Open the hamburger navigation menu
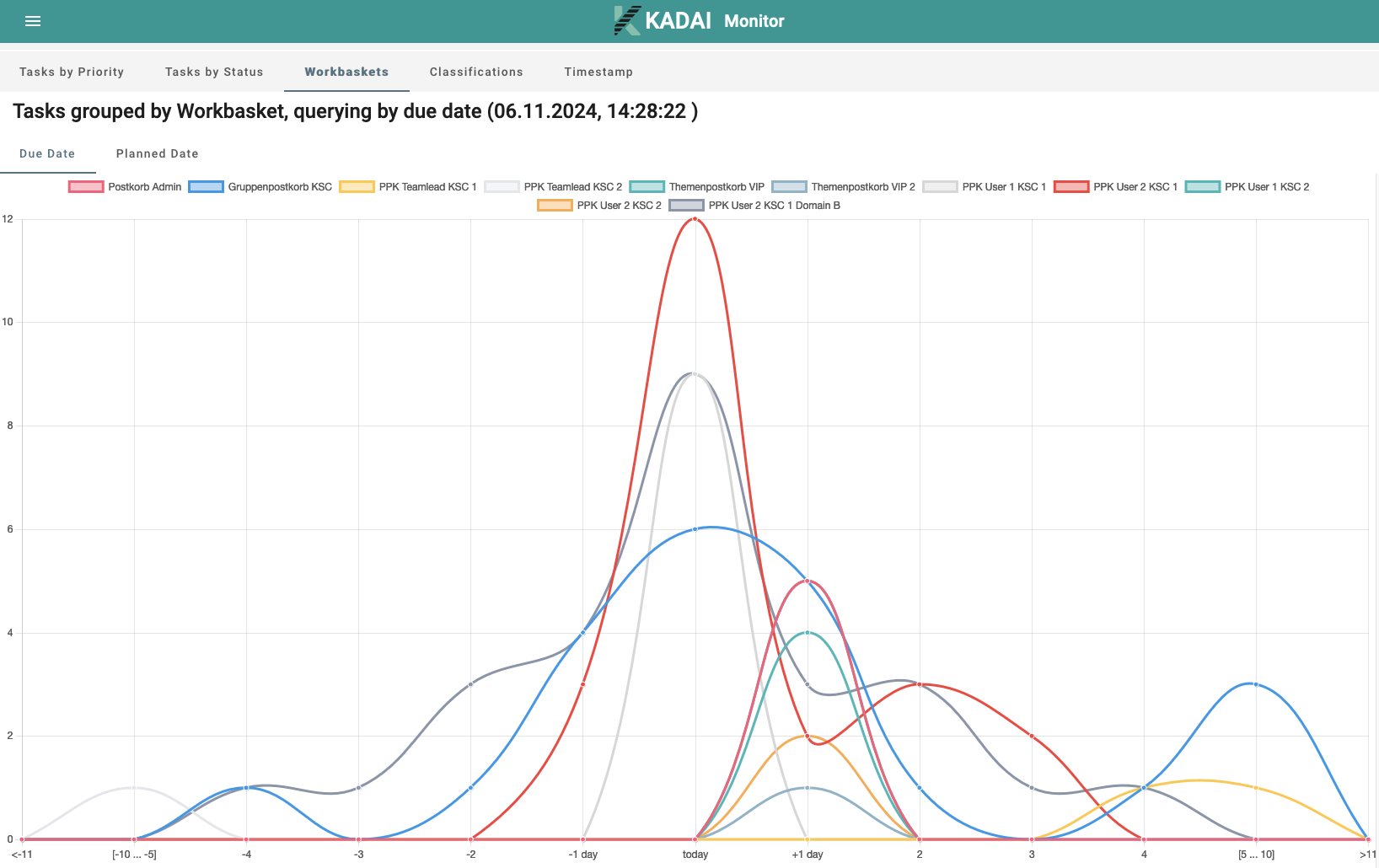 [x=33, y=21]
